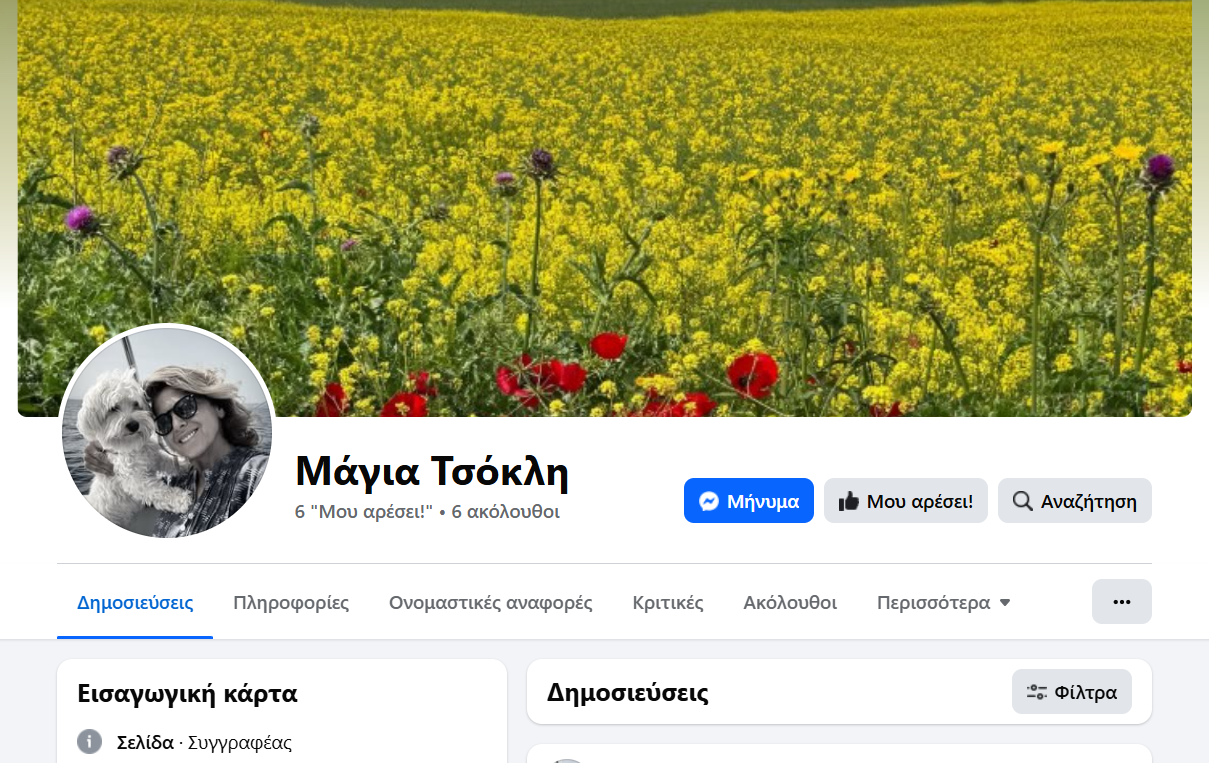Send a message via the Μήνυμα button
This screenshot has width=1209, height=763.
pos(749,501)
